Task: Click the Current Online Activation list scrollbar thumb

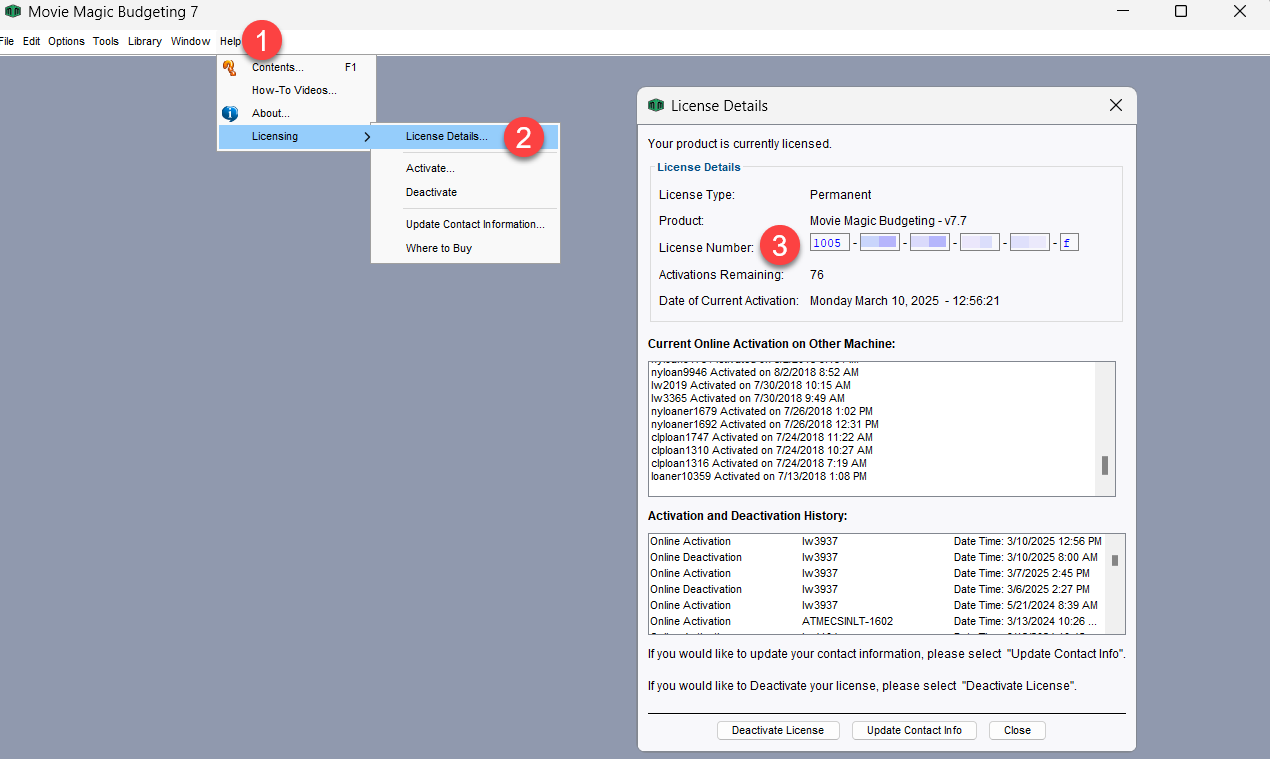Action: (1105, 465)
